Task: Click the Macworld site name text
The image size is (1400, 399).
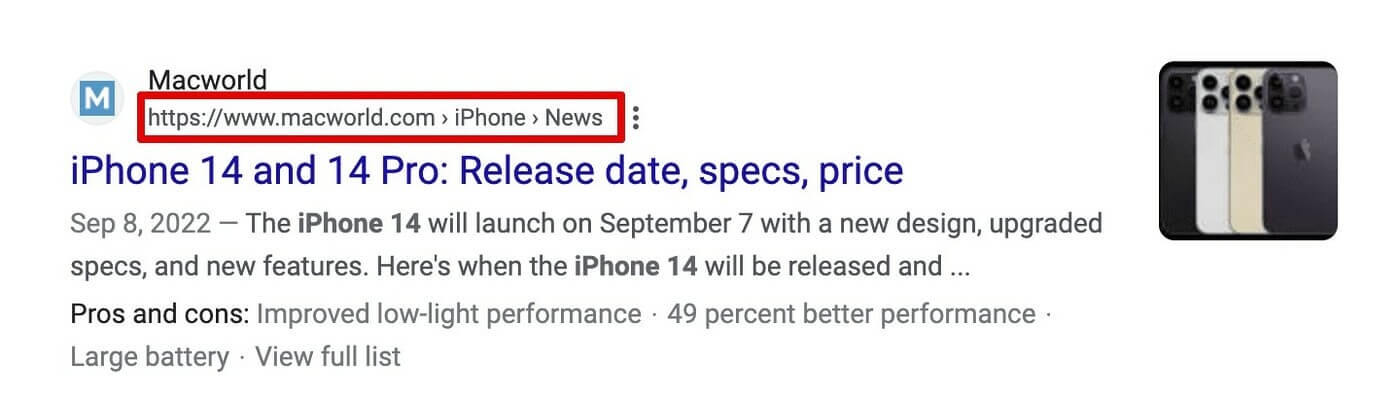Action: tap(207, 80)
